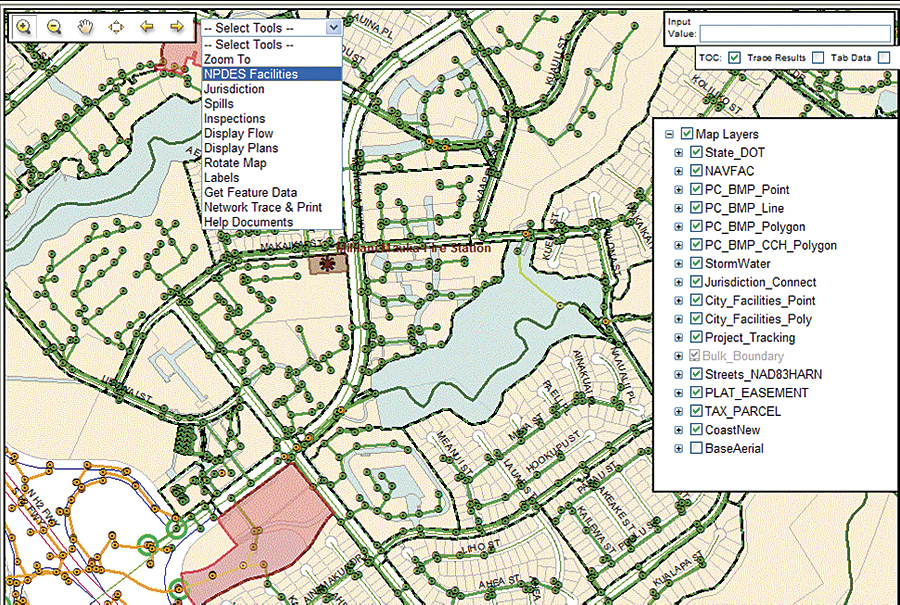Viewport: 900px width, 605px height.
Task: Expand the StormWater layer node
Action: pyautogui.click(x=678, y=263)
